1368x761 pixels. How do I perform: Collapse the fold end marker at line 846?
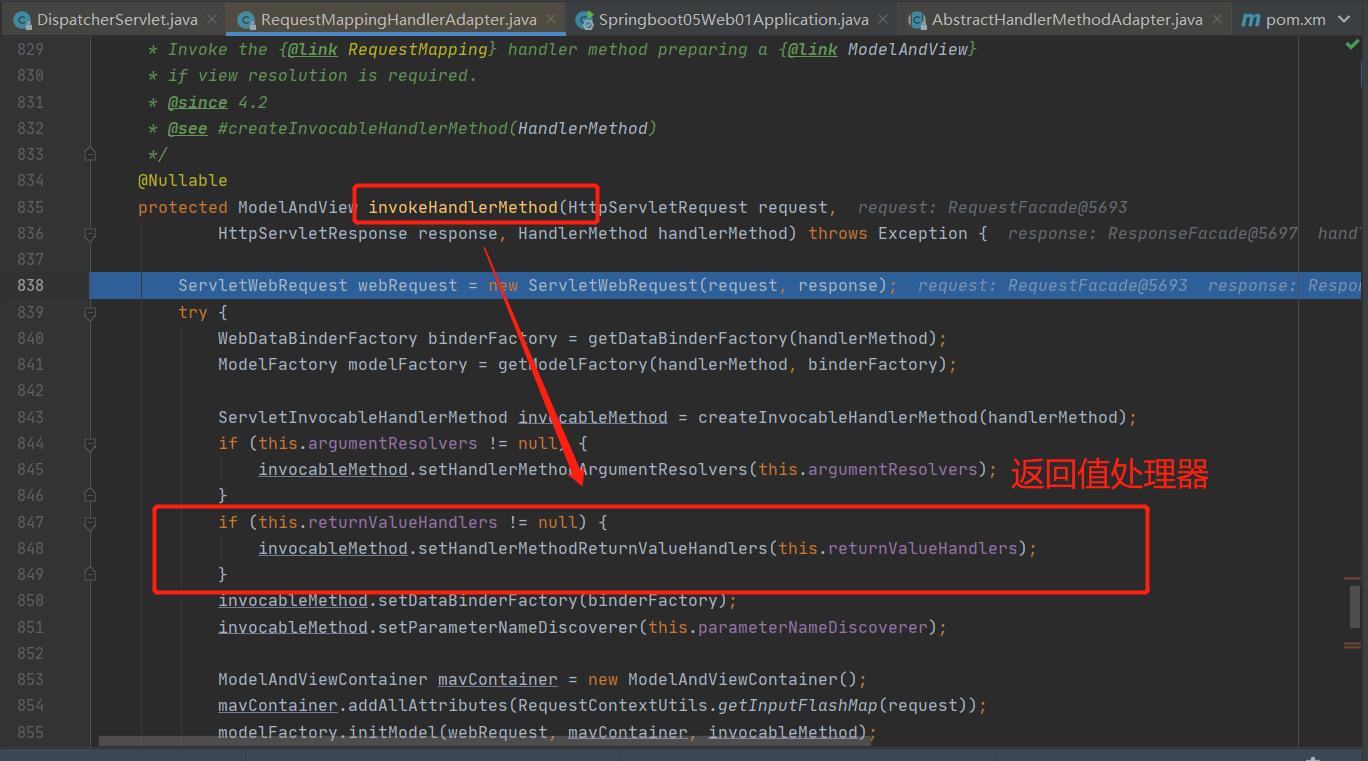(x=90, y=495)
